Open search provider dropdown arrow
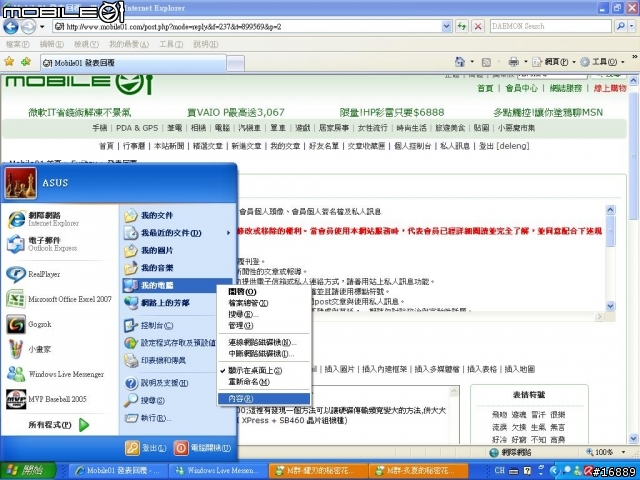This screenshot has width=640, height=480. tap(631, 27)
